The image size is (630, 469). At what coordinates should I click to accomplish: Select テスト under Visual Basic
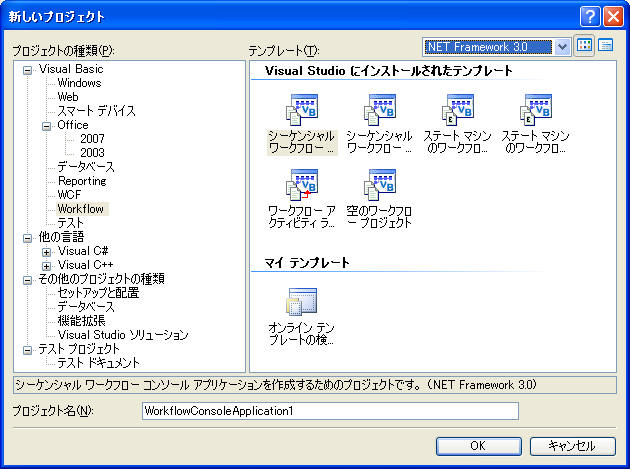70,223
